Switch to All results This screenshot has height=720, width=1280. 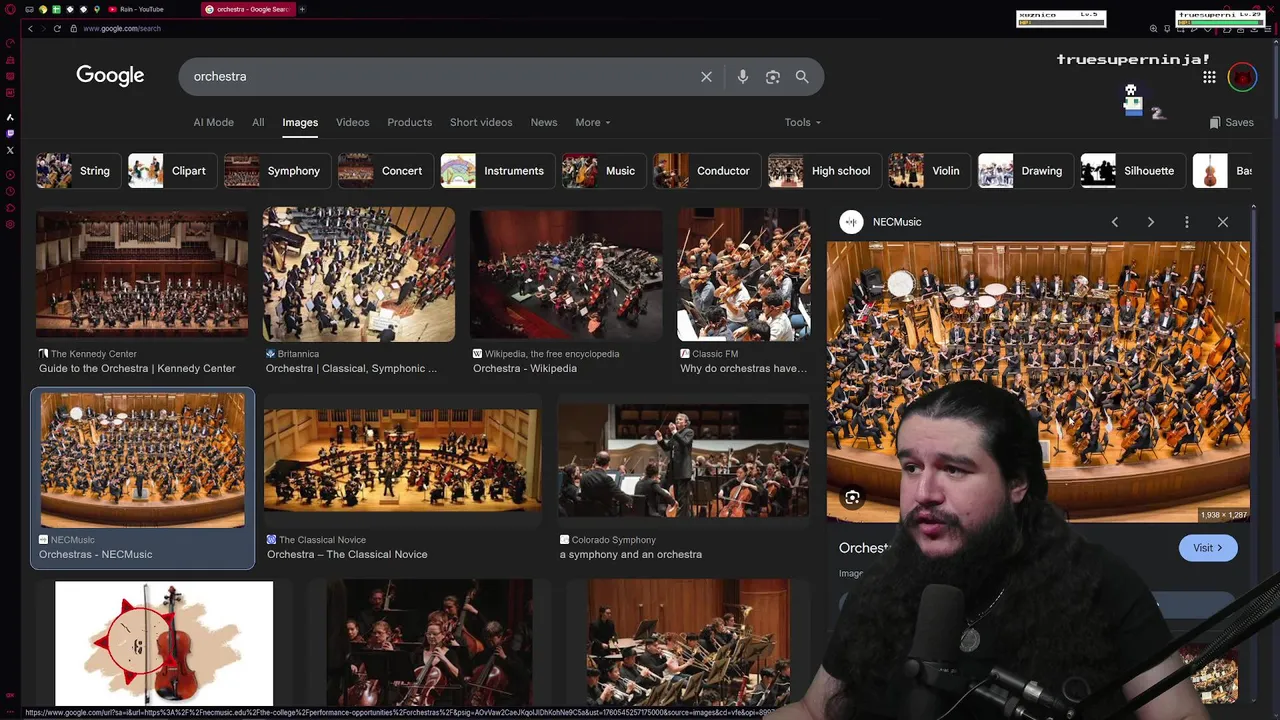258,122
